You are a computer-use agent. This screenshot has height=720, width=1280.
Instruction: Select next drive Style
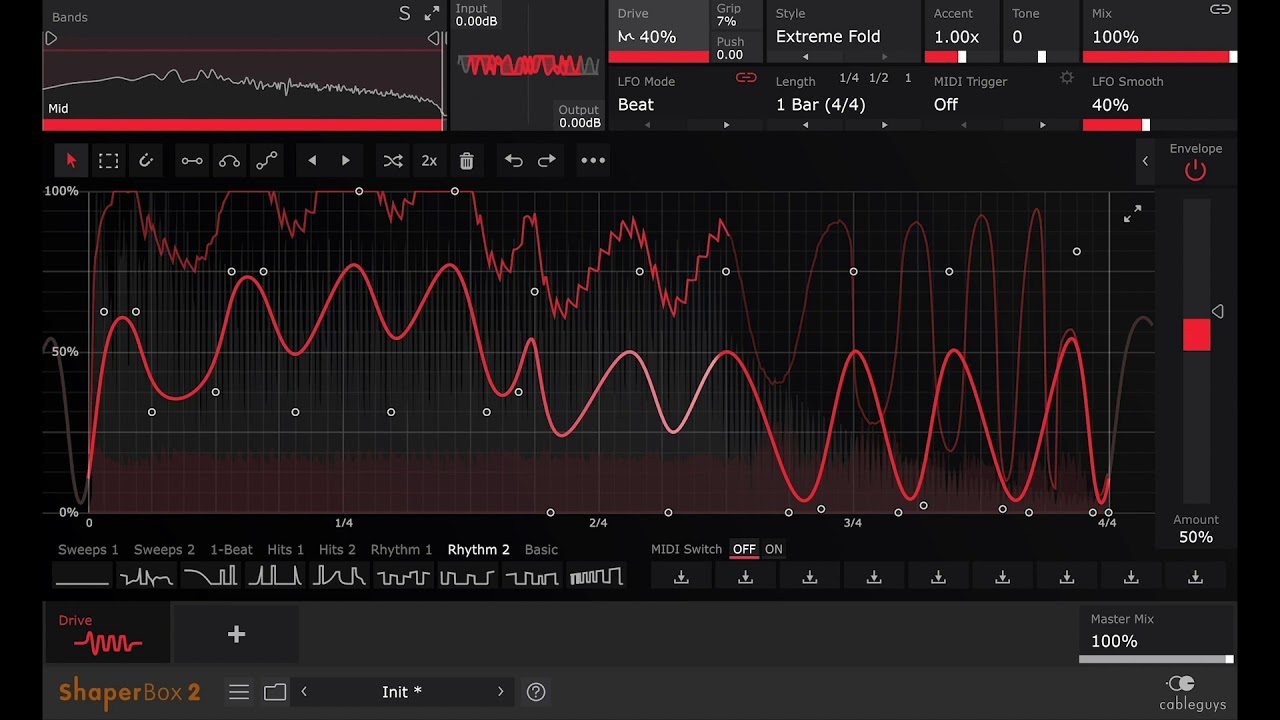pos(884,57)
